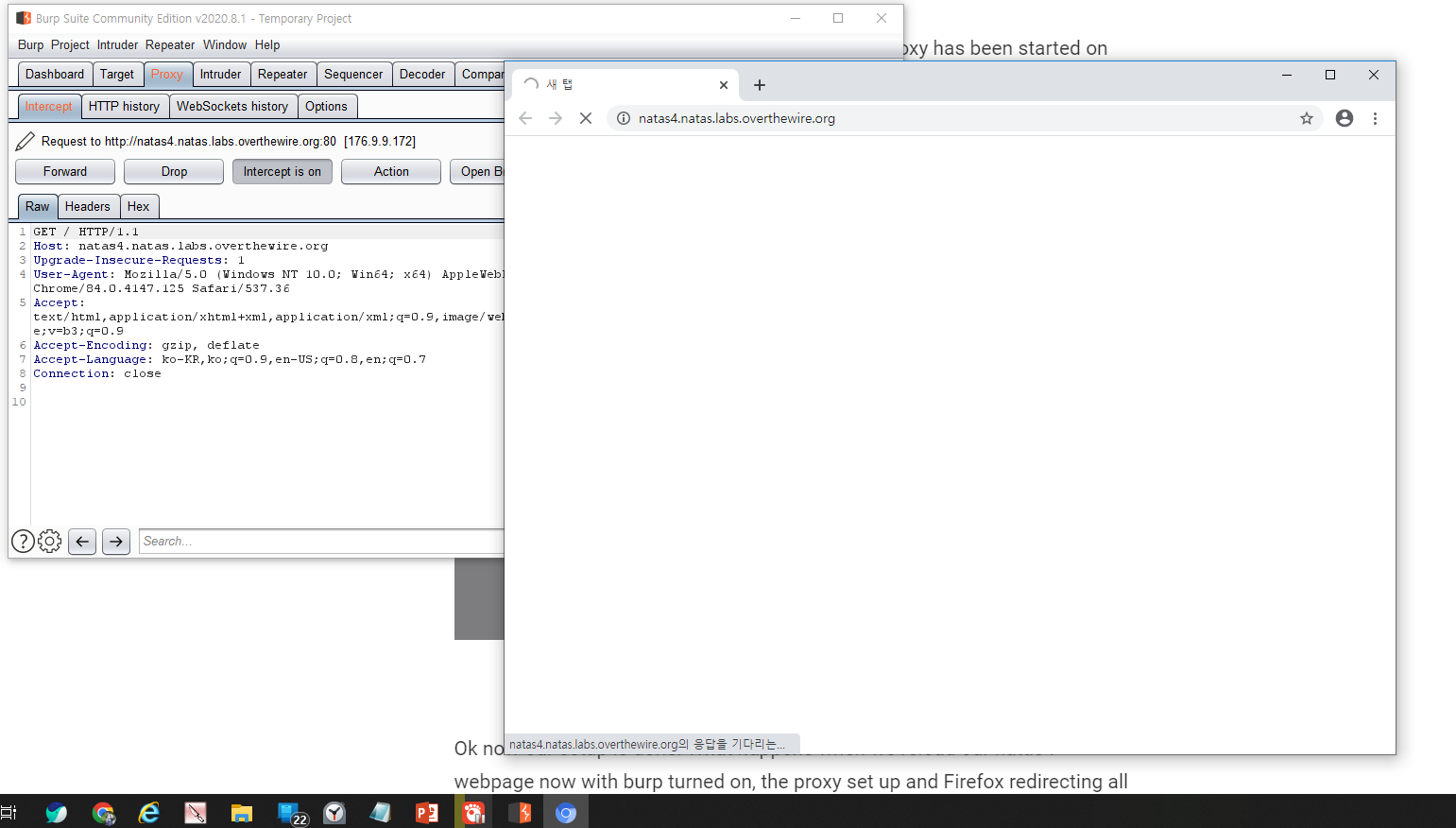Image resolution: width=1456 pixels, height=828 pixels.
Task: Open Chrome three-dot menu
Action: pyautogui.click(x=1375, y=118)
